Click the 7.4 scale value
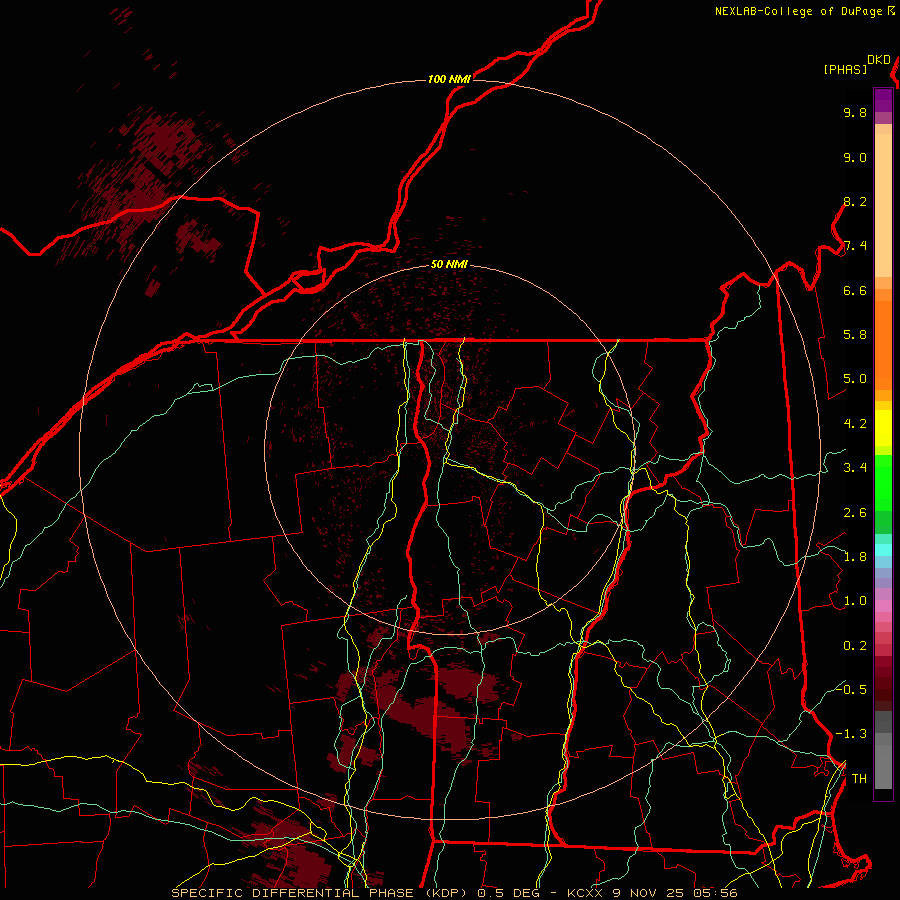This screenshot has height=900, width=900. tap(855, 246)
